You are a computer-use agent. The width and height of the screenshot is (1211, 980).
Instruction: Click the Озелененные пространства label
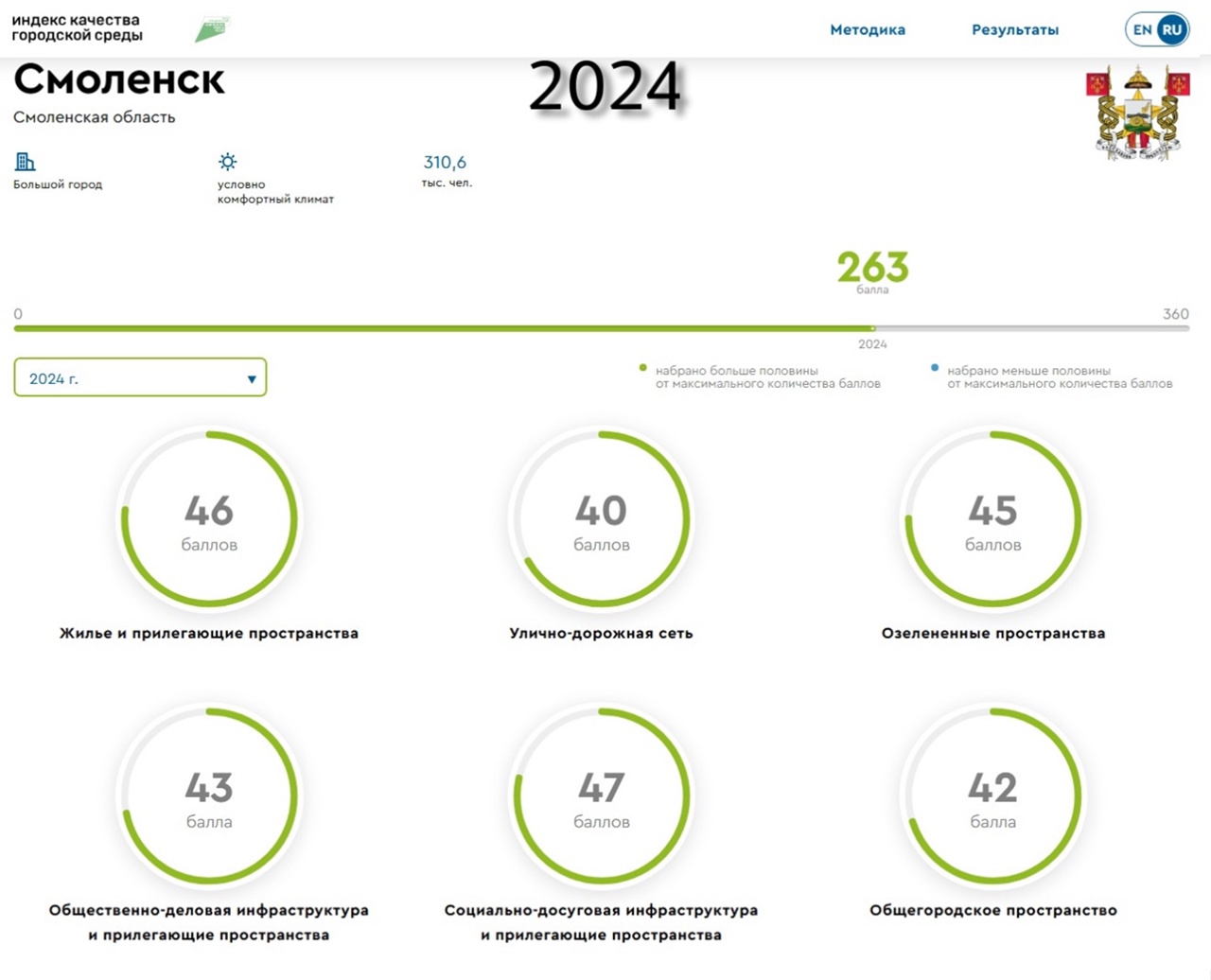point(992,633)
